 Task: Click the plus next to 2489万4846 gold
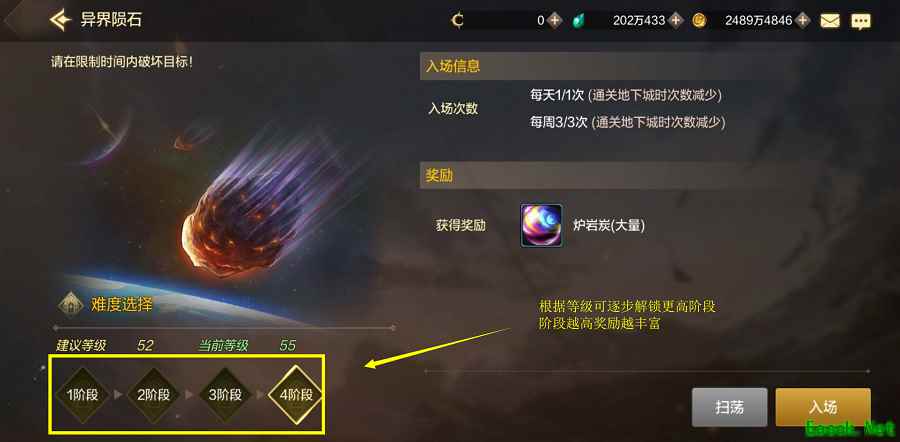click(803, 21)
